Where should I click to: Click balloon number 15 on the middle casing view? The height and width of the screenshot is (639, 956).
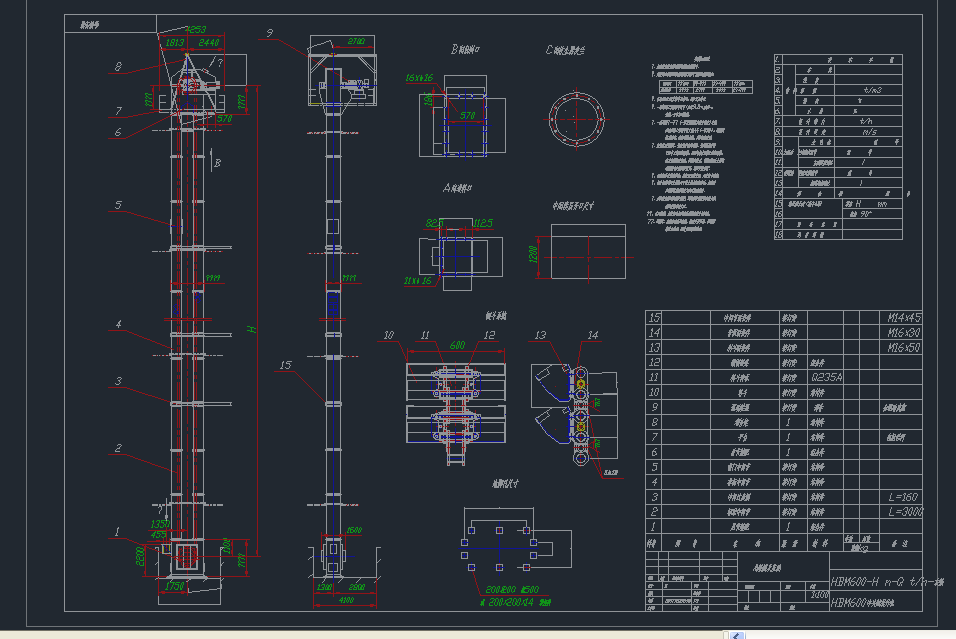[286, 366]
